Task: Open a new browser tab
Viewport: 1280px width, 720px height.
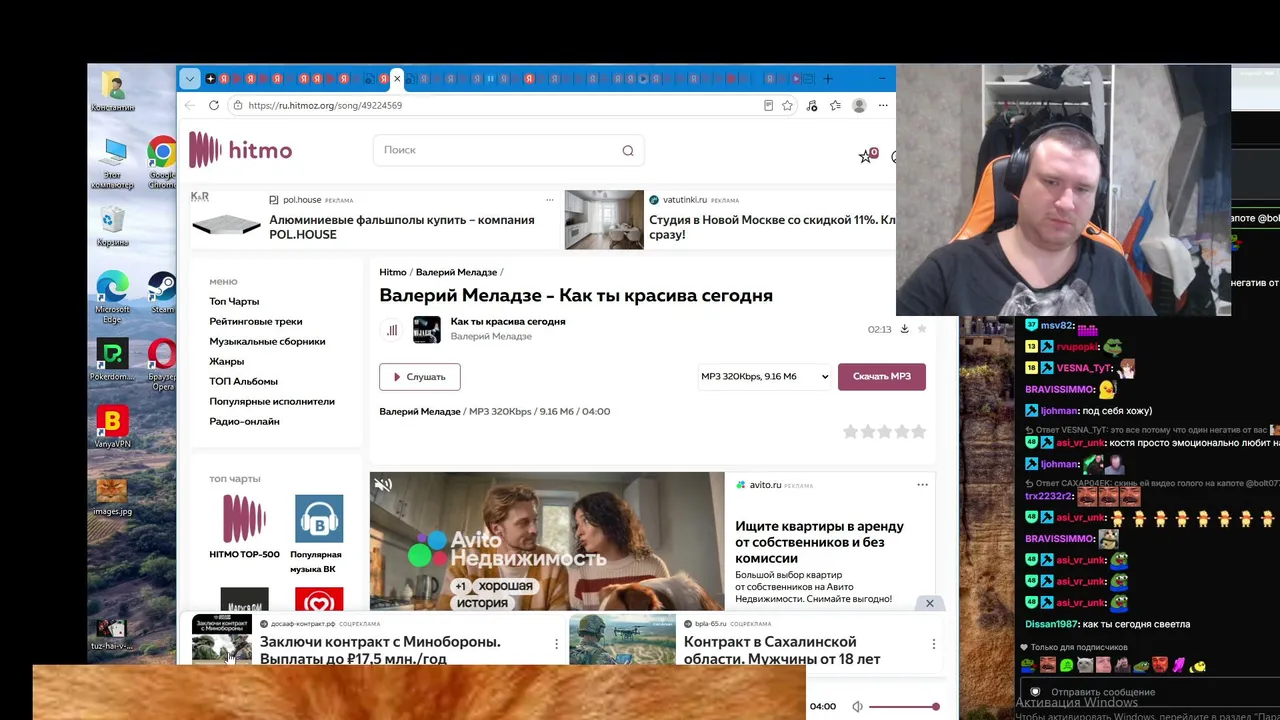Action: point(827,79)
